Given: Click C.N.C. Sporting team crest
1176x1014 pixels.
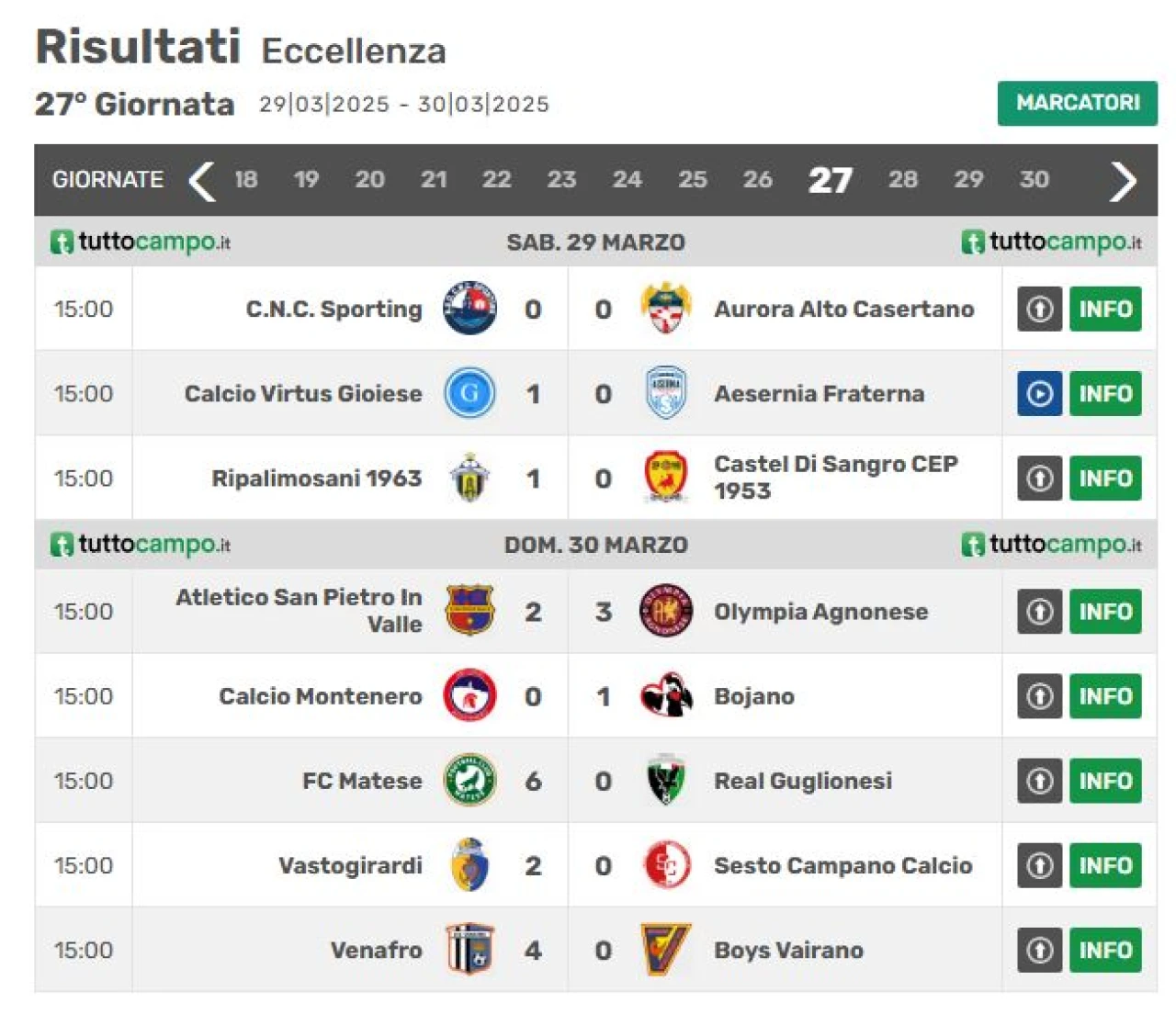Looking at the screenshot, I should click(469, 309).
